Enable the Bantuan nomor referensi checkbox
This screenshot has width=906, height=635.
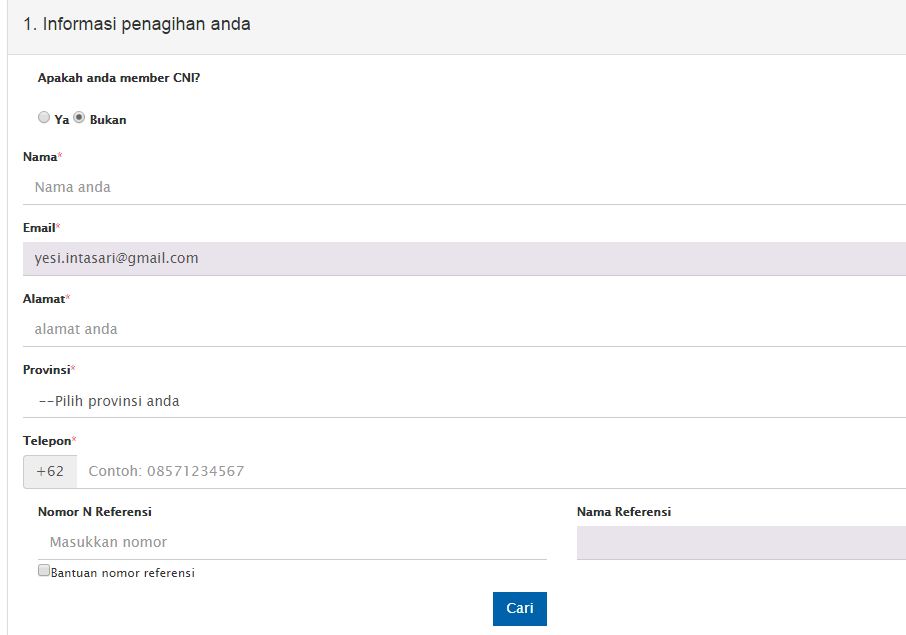[44, 571]
